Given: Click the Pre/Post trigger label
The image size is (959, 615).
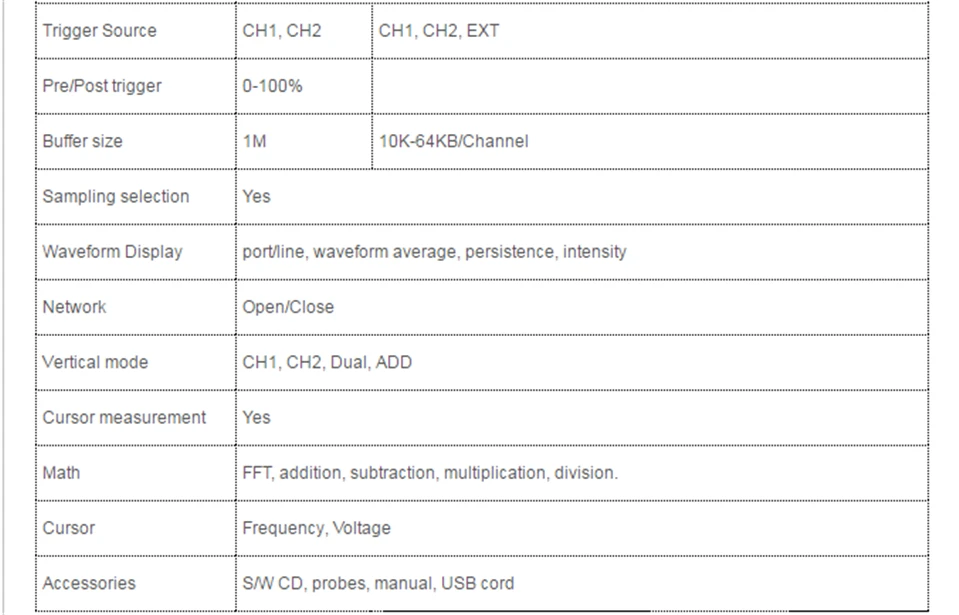Looking at the screenshot, I should pyautogui.click(x=102, y=86).
